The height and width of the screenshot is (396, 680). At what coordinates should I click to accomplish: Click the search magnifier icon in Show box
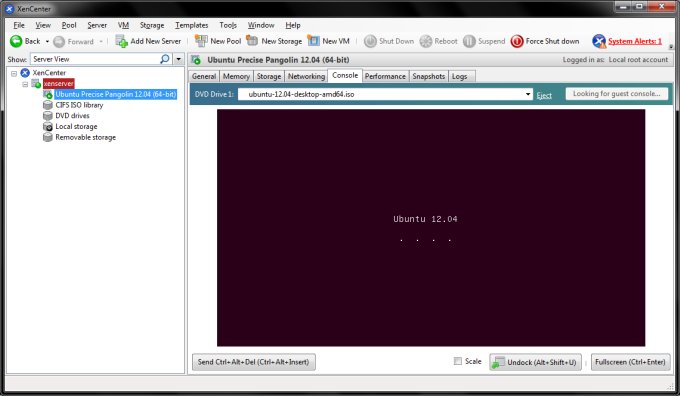tap(165, 59)
